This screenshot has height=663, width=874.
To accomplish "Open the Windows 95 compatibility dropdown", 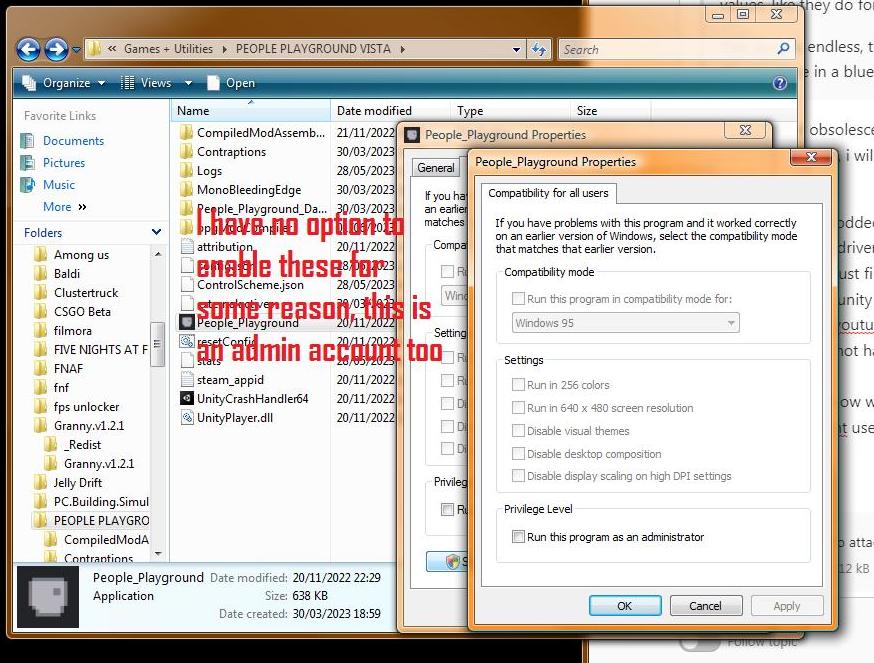I will 625,323.
